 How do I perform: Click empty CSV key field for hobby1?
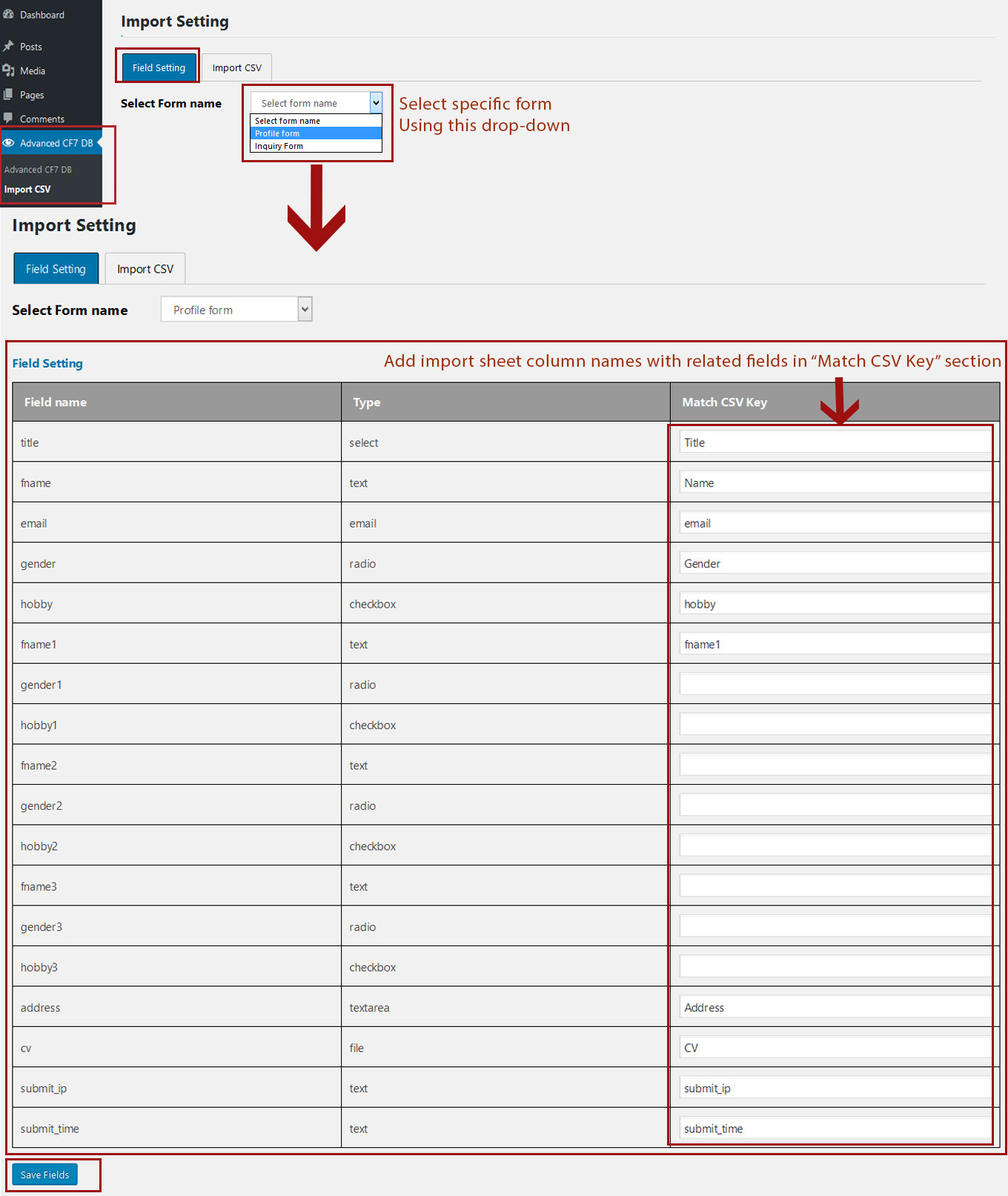click(x=835, y=725)
